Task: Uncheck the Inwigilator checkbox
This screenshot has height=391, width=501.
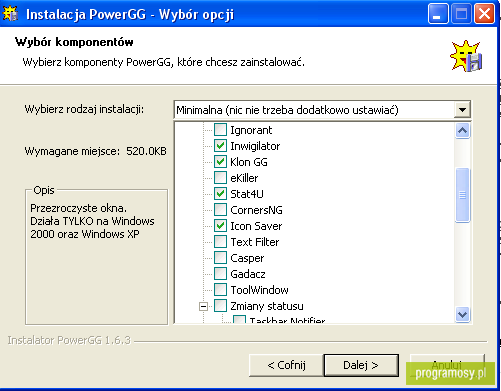Action: click(x=220, y=146)
